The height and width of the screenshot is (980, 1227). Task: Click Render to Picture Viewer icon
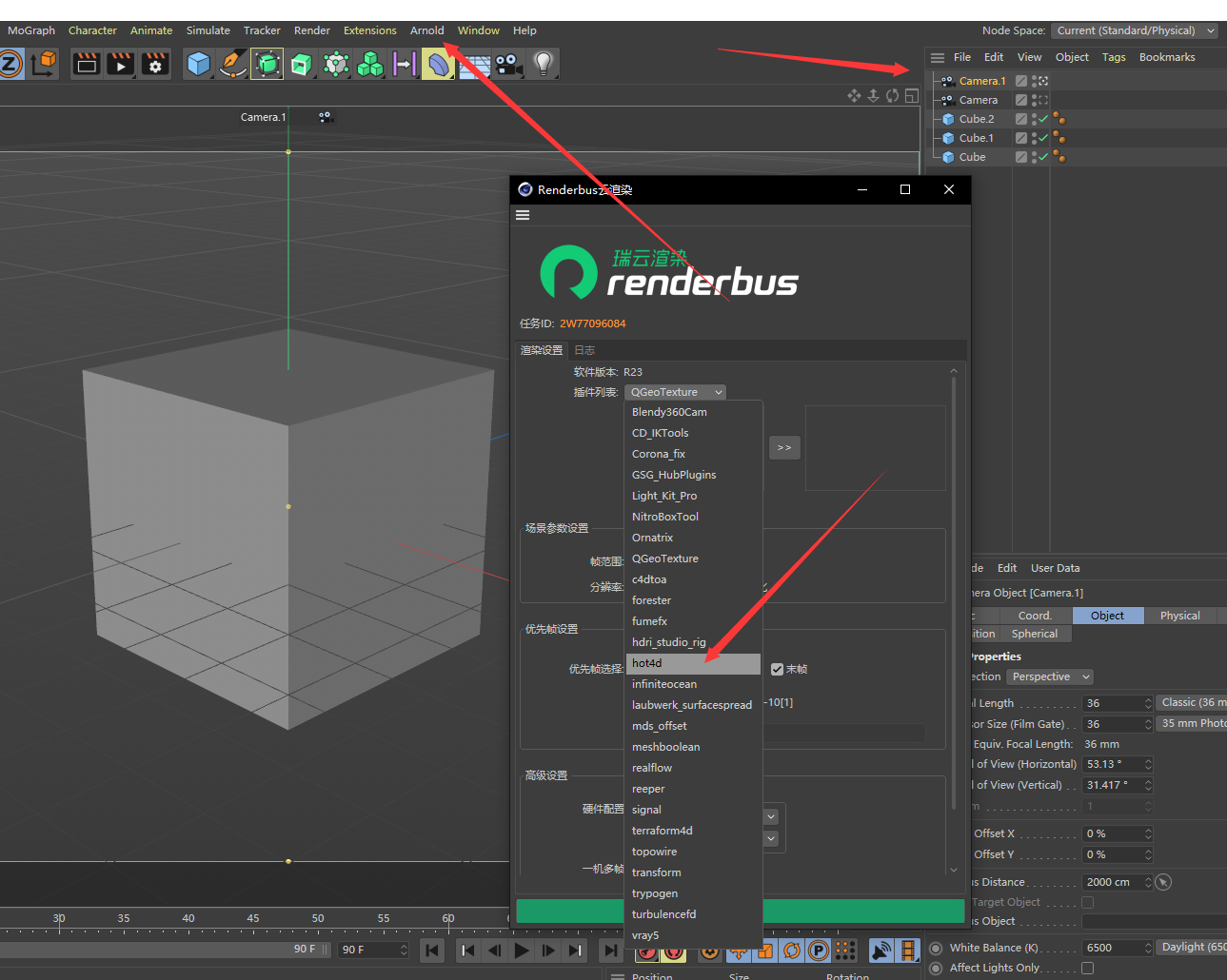click(120, 64)
